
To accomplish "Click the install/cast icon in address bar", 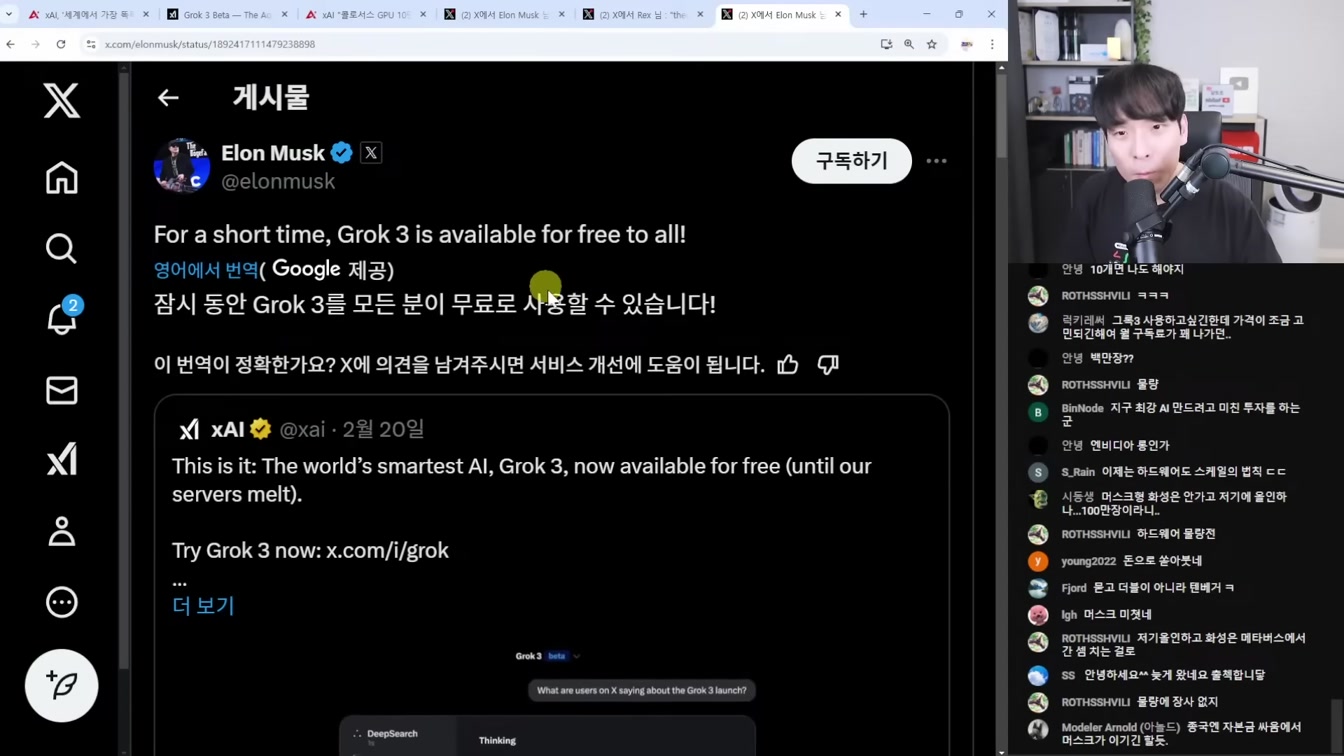I will (x=886, y=44).
